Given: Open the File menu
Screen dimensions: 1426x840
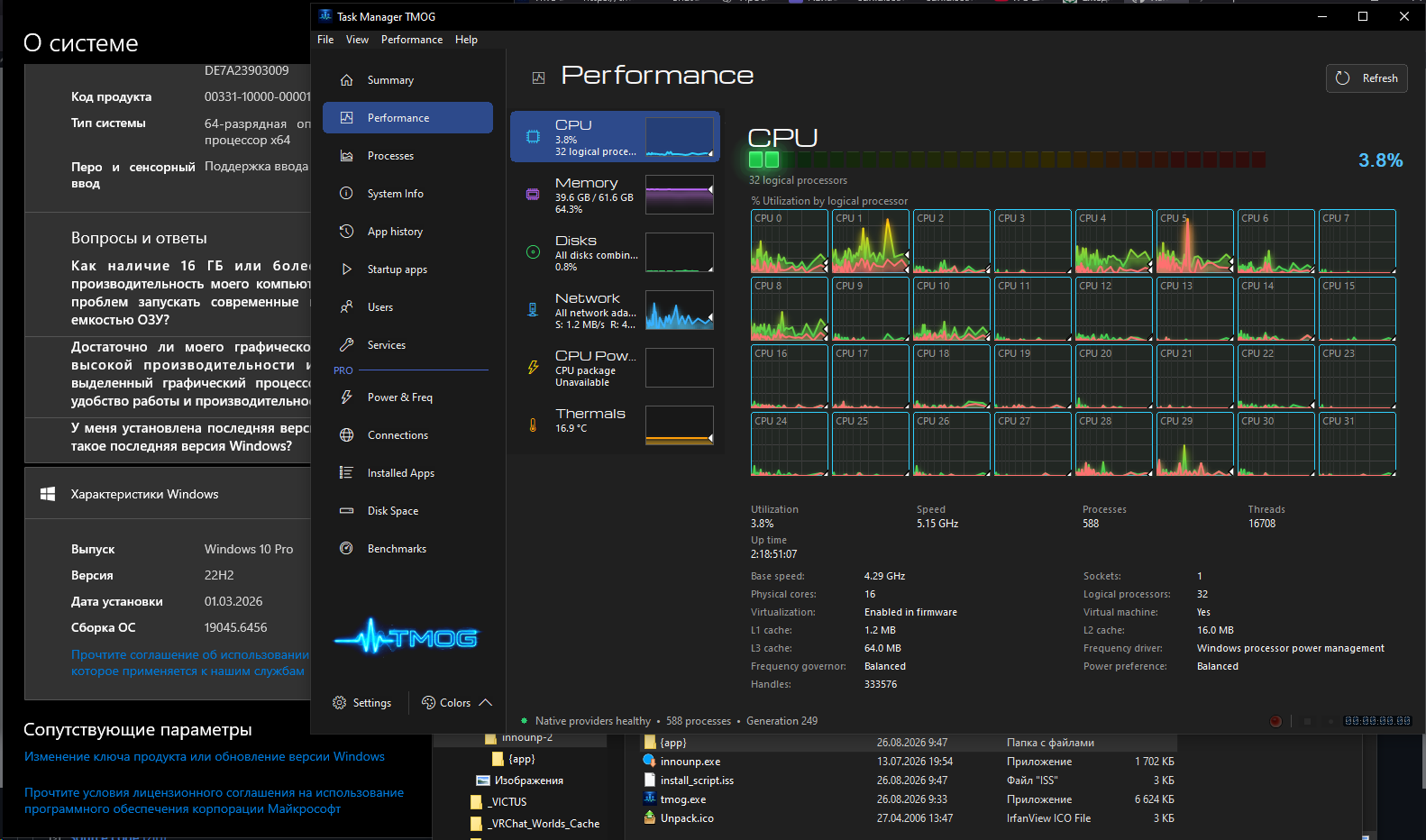Looking at the screenshot, I should coord(325,40).
